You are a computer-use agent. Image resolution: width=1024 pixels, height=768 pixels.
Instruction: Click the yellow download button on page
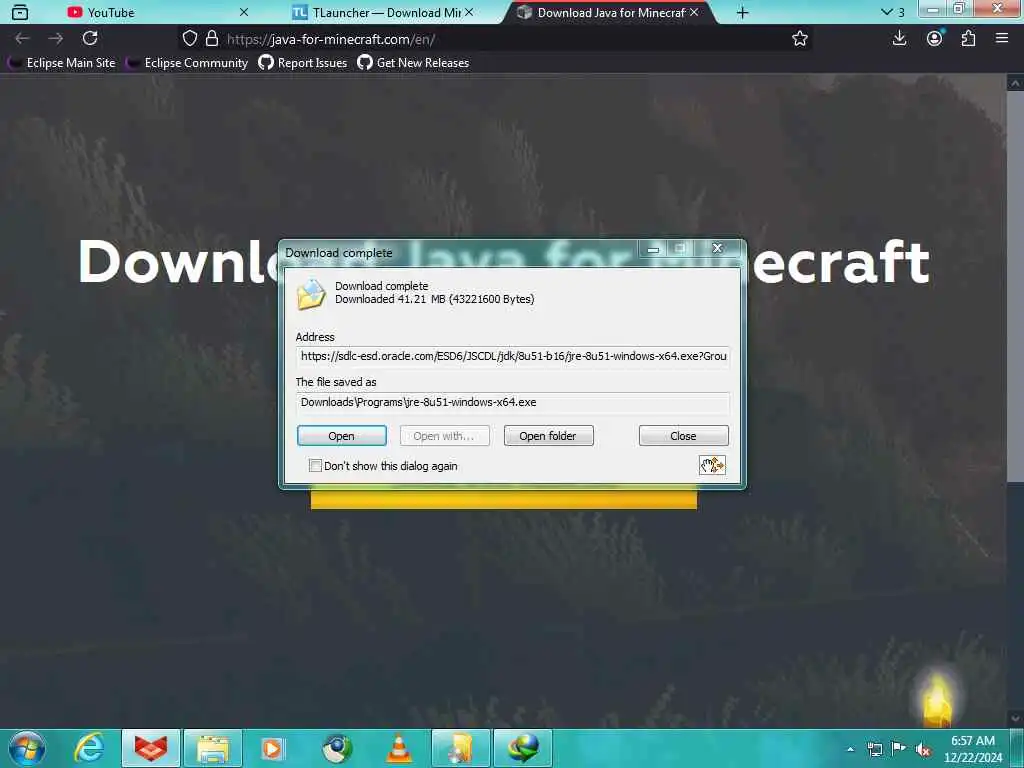(x=504, y=500)
